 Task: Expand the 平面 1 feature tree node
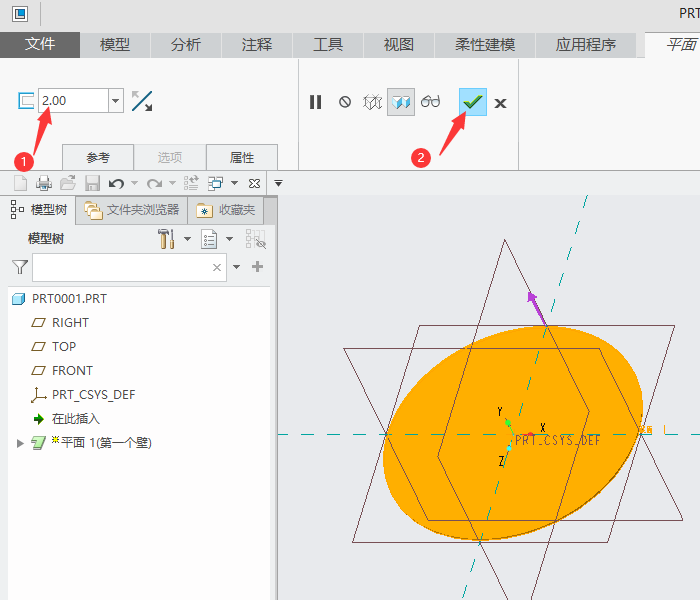pos(20,443)
